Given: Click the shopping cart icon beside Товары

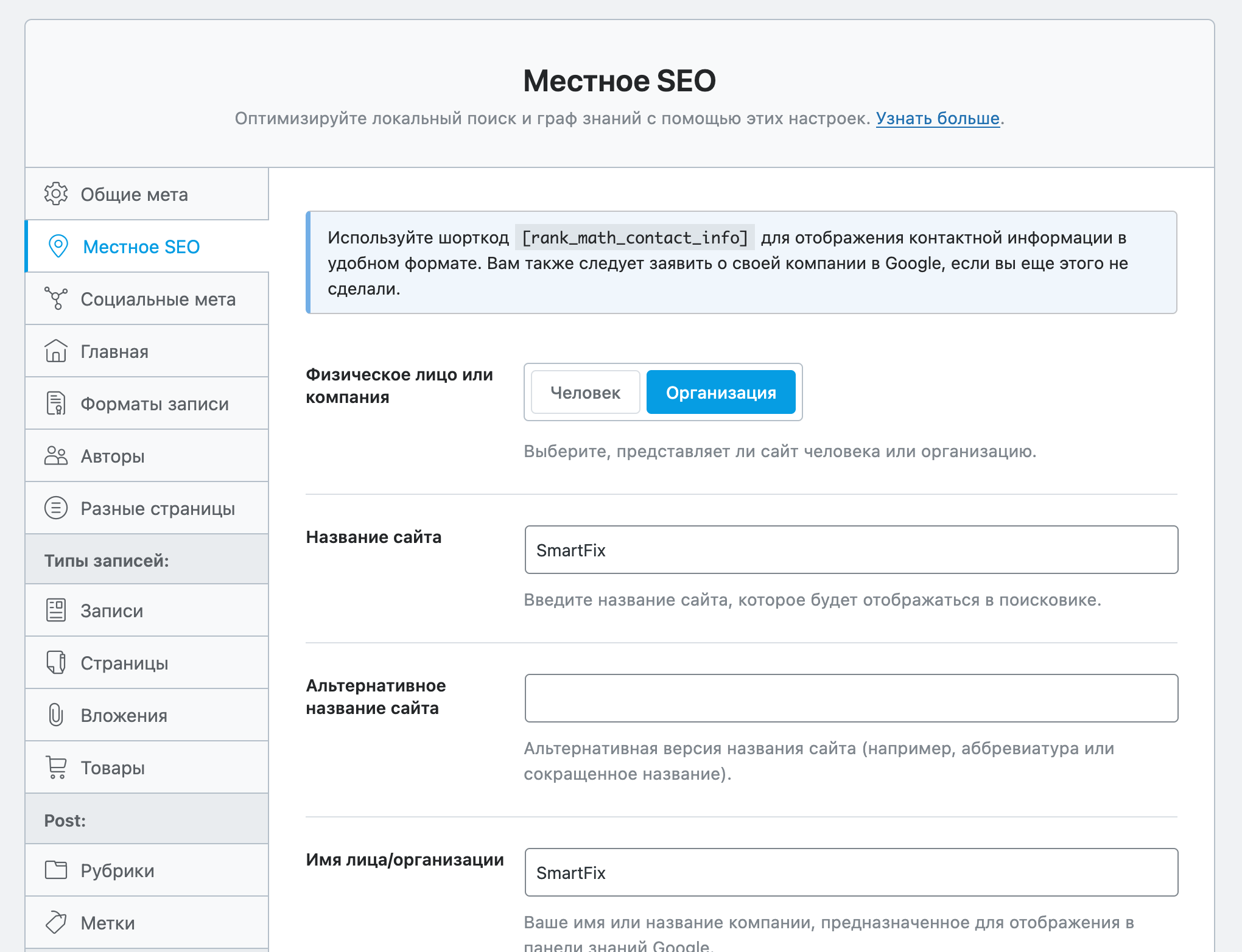Looking at the screenshot, I should pyautogui.click(x=56, y=768).
